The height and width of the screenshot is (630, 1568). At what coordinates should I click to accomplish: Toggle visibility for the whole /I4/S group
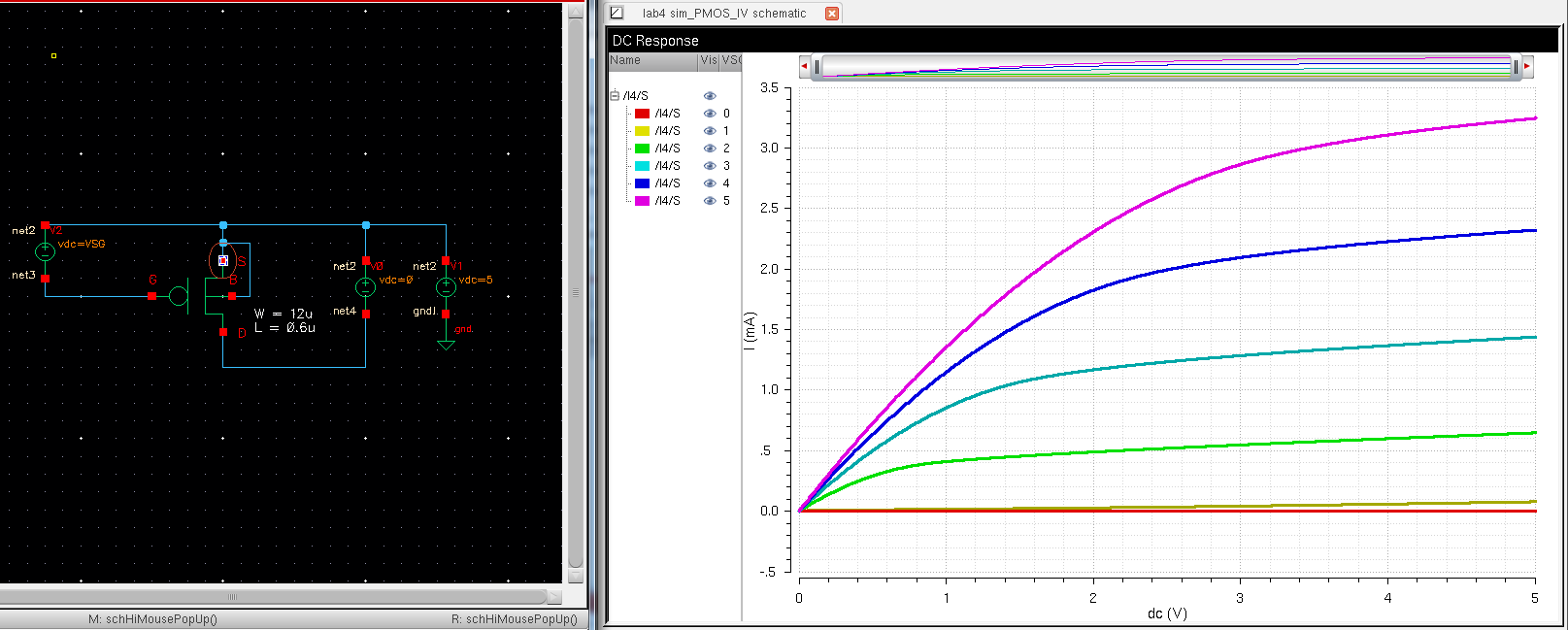pos(710,96)
